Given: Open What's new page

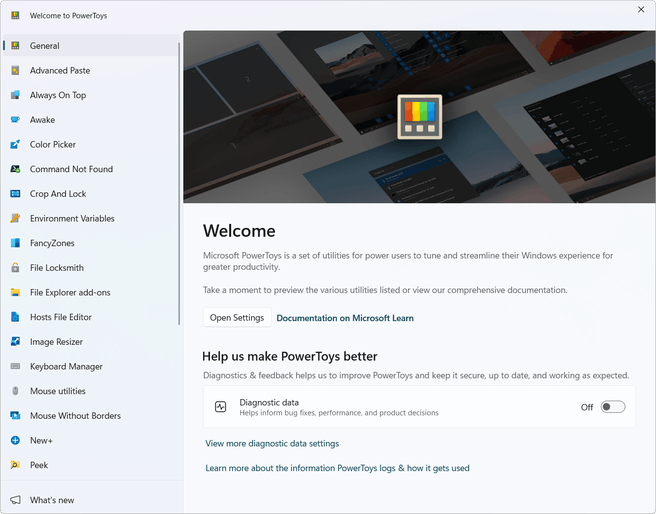Looking at the screenshot, I should pos(91,500).
